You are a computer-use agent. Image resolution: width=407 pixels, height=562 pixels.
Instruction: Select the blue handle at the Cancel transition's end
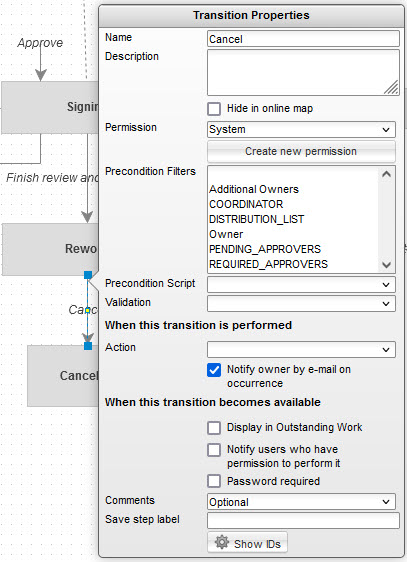[x=88, y=346]
